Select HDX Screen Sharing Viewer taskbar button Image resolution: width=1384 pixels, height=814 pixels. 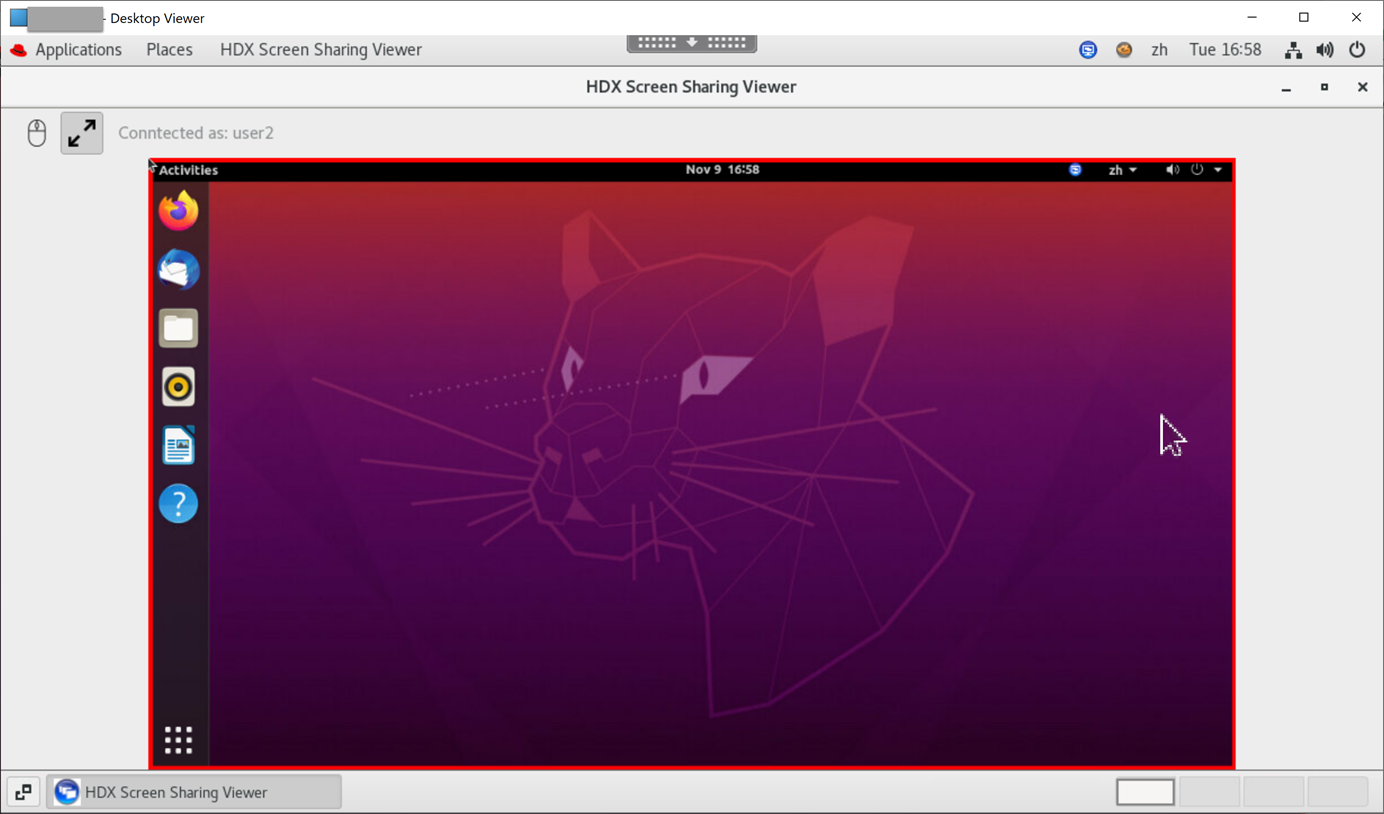[194, 792]
